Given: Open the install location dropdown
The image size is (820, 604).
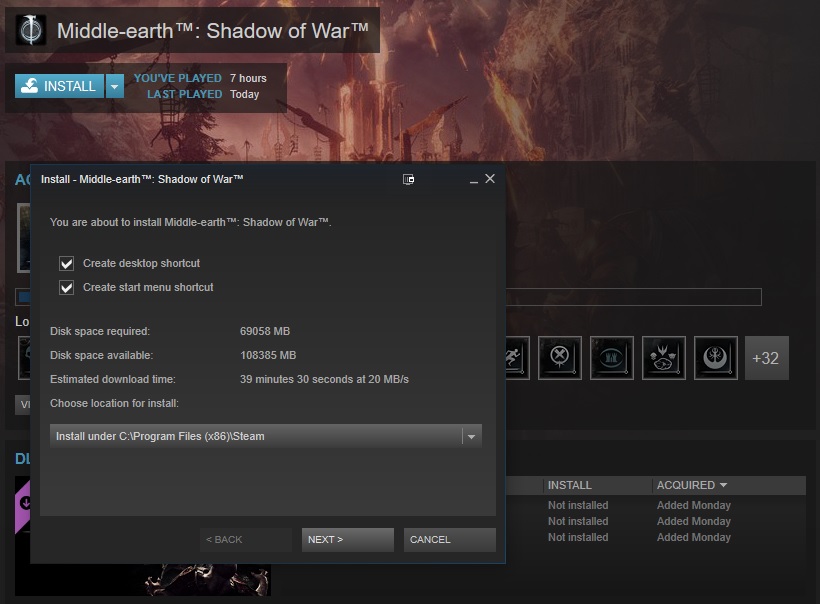Looking at the screenshot, I should pyautogui.click(x=266, y=436).
